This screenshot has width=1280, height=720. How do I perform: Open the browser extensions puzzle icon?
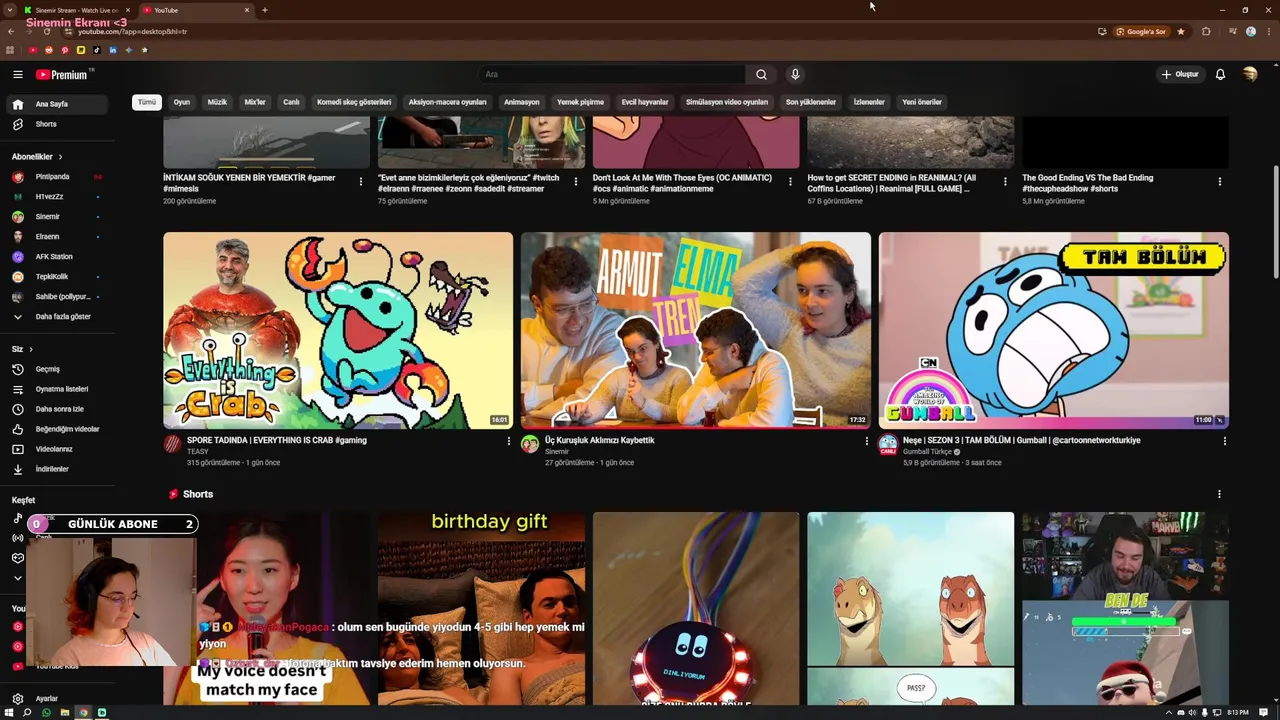point(1206,31)
